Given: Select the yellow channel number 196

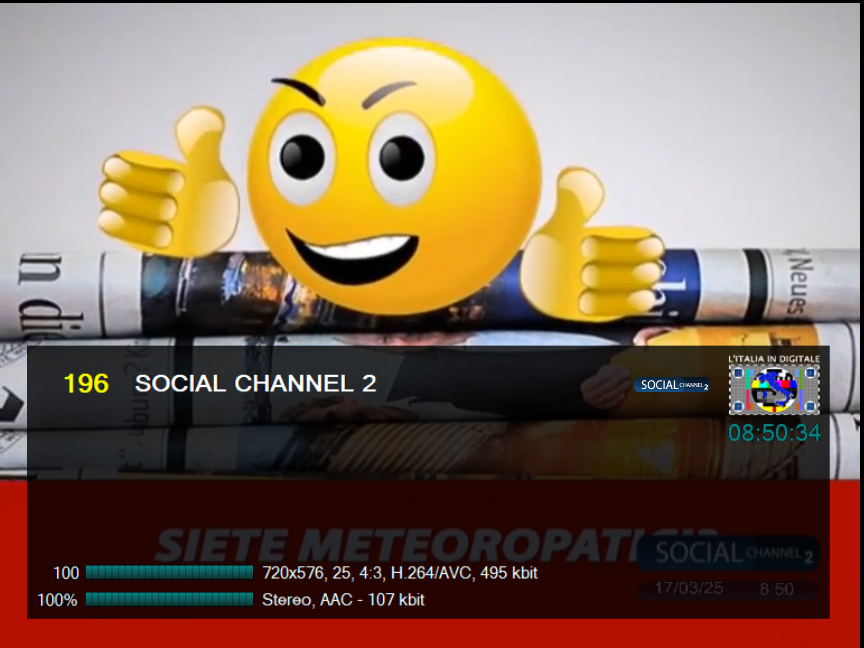Looking at the screenshot, I should [x=86, y=383].
